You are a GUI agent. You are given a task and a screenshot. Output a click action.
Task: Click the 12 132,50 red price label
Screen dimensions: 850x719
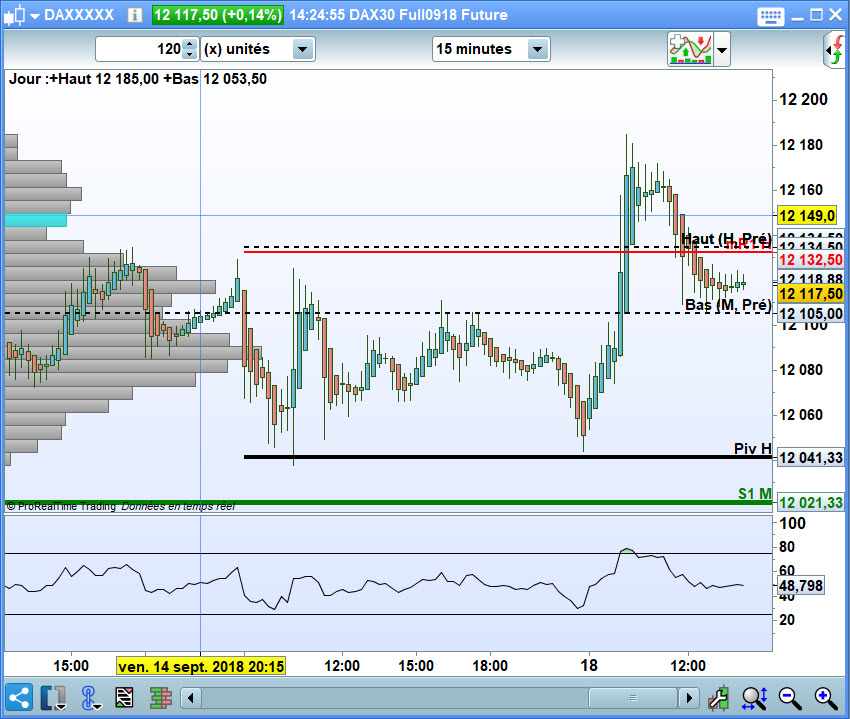pos(810,260)
